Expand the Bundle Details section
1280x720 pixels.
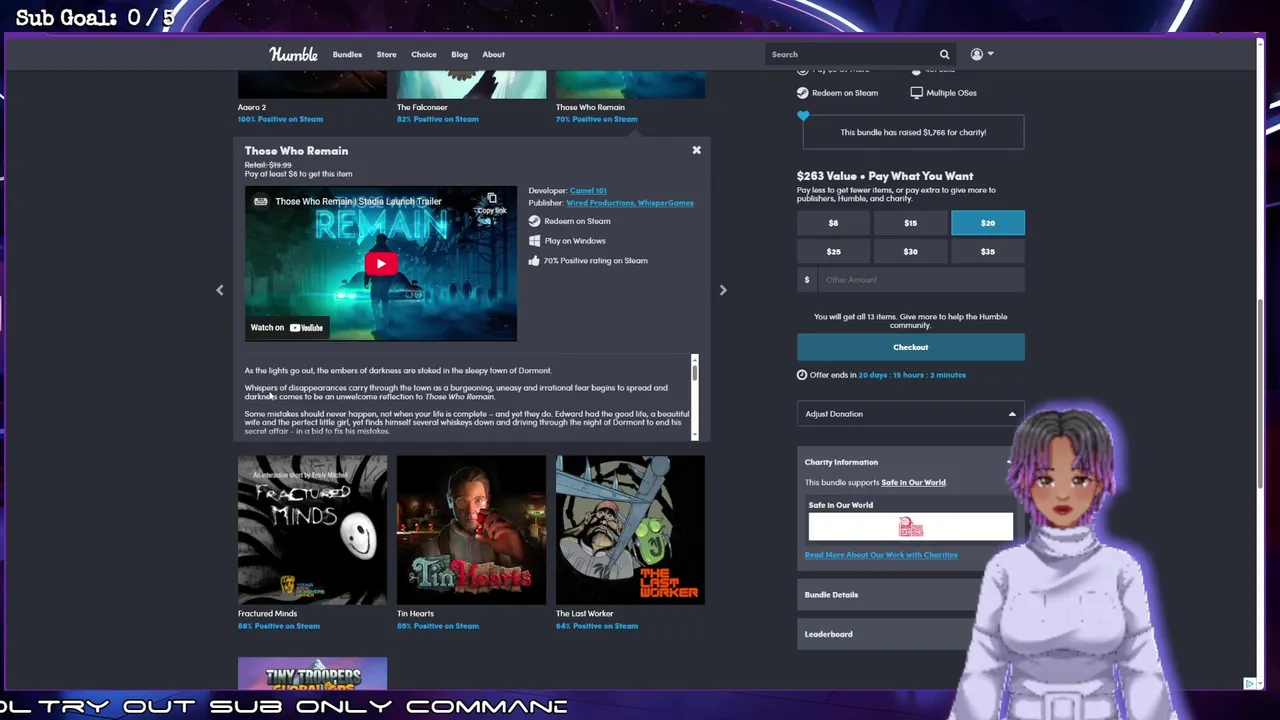[890, 595]
